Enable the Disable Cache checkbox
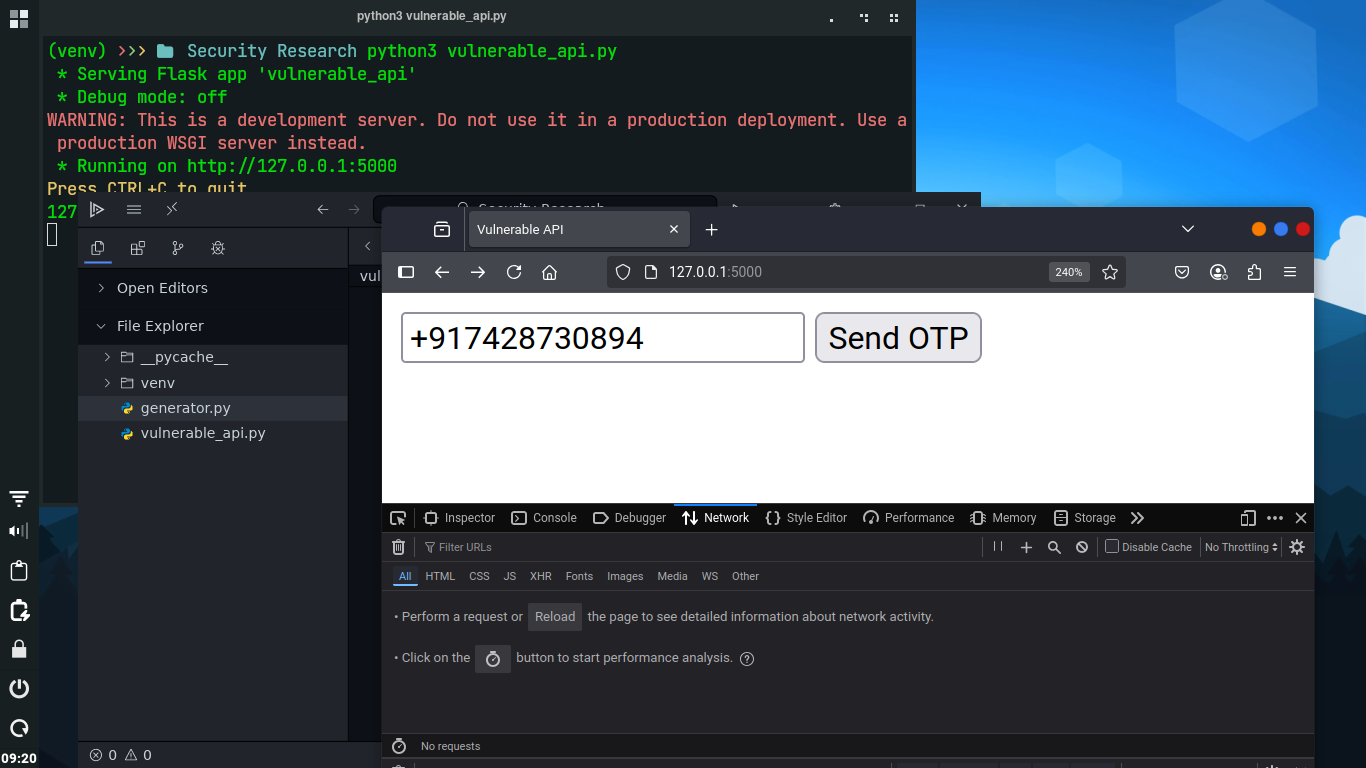The width and height of the screenshot is (1366, 768). [1112, 546]
